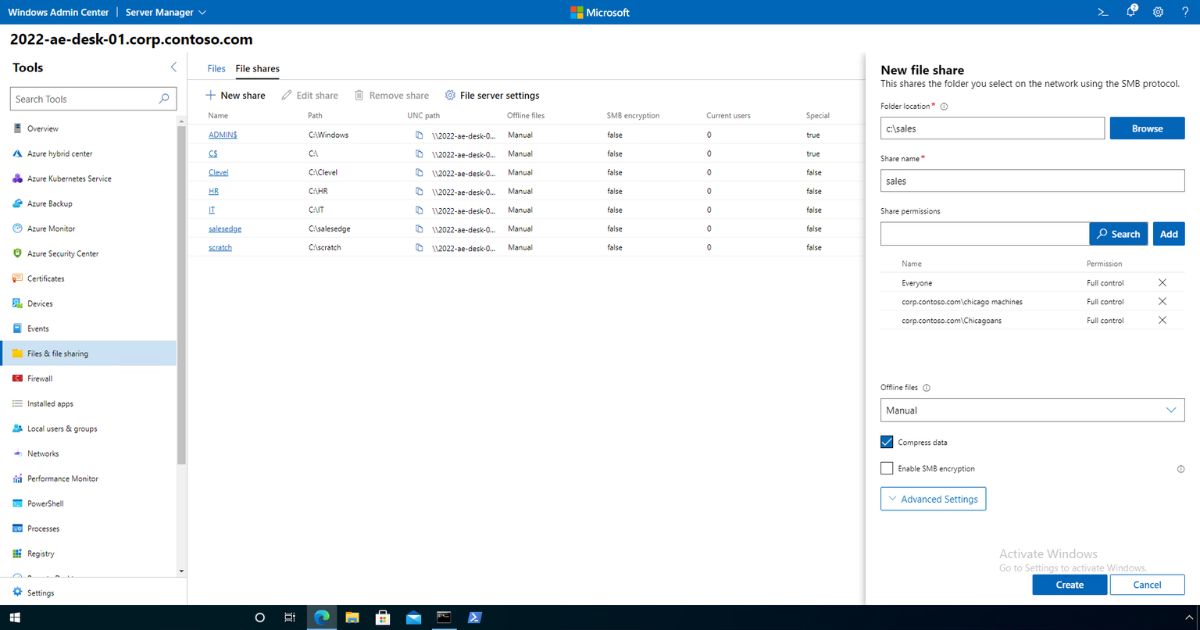Screen dimensions: 1200x630
Task: Open File server settings
Action: [492, 95]
